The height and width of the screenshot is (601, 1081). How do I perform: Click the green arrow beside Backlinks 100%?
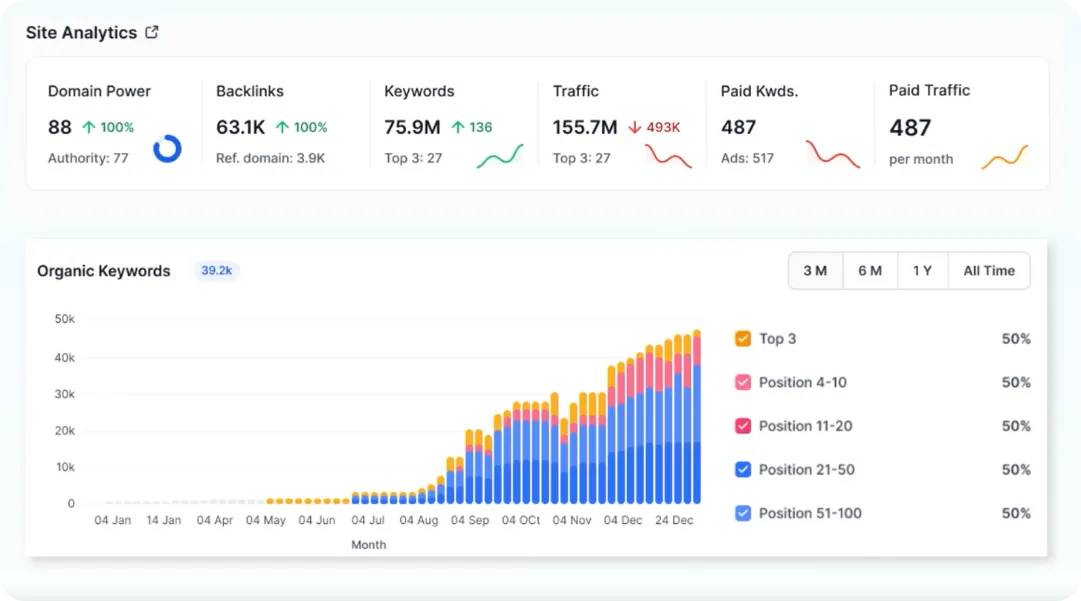(x=282, y=127)
